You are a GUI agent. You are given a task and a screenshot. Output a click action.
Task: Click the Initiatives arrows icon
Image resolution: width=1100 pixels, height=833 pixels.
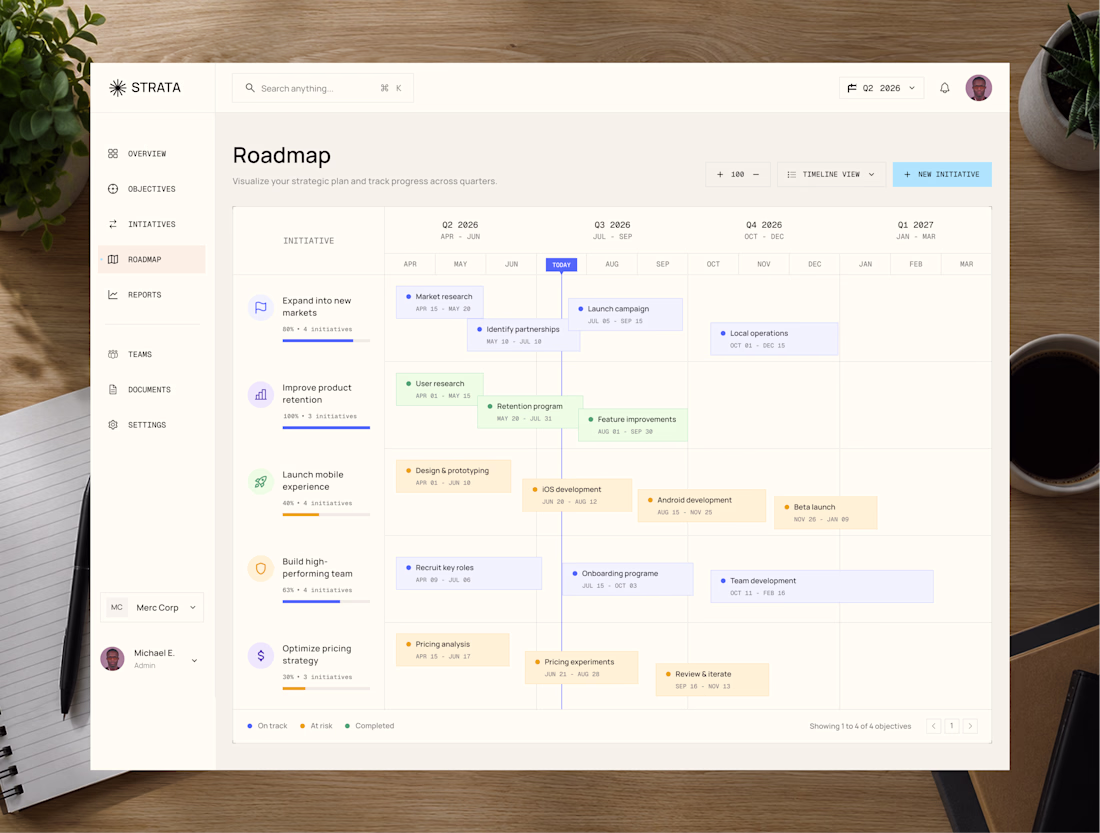pyautogui.click(x=113, y=224)
